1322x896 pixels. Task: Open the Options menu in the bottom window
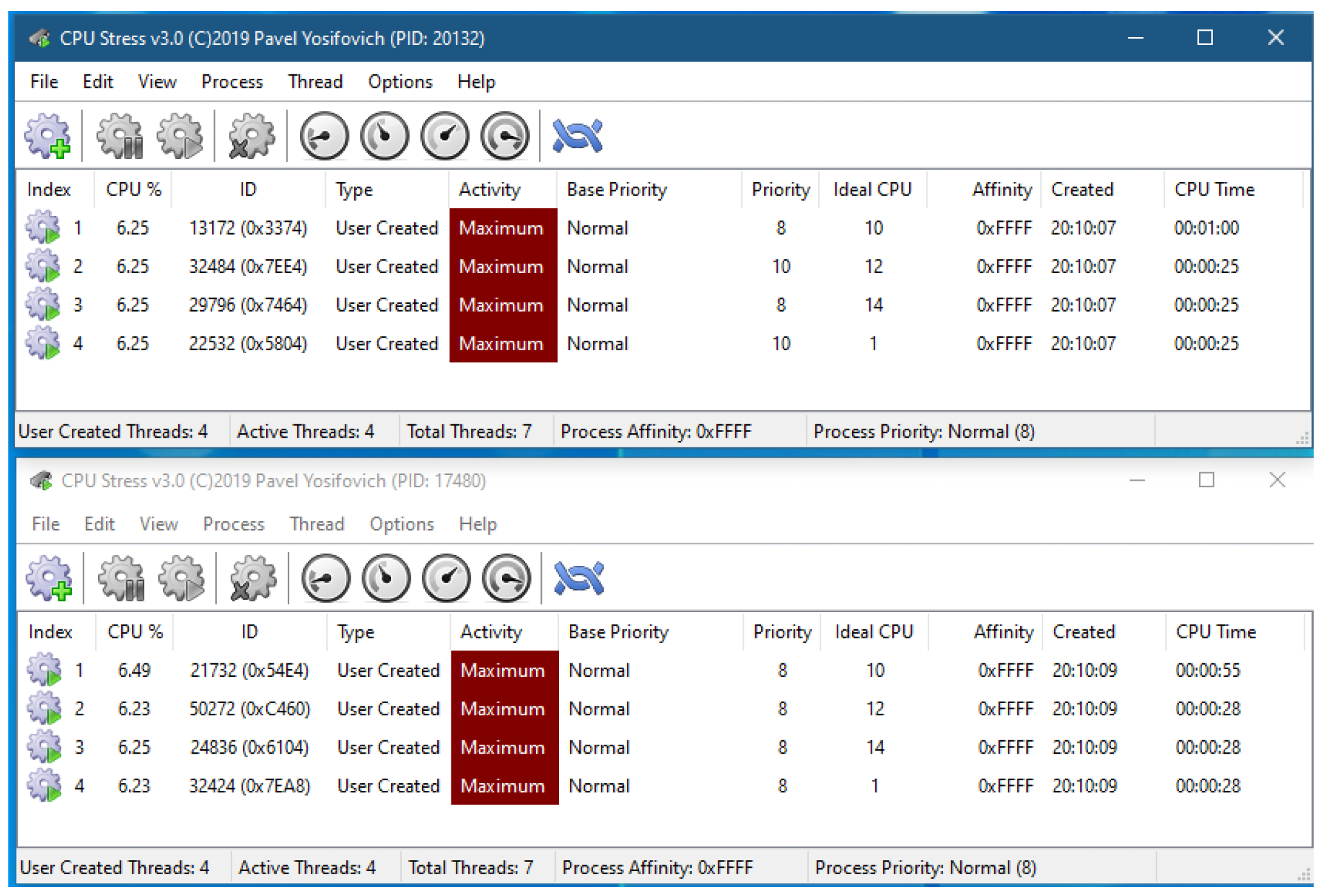(401, 524)
